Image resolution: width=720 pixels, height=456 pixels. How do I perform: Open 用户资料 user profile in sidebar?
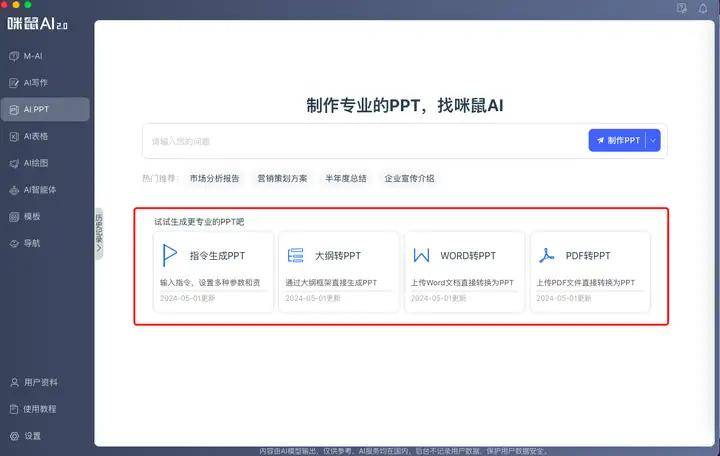pyautogui.click(x=39, y=382)
